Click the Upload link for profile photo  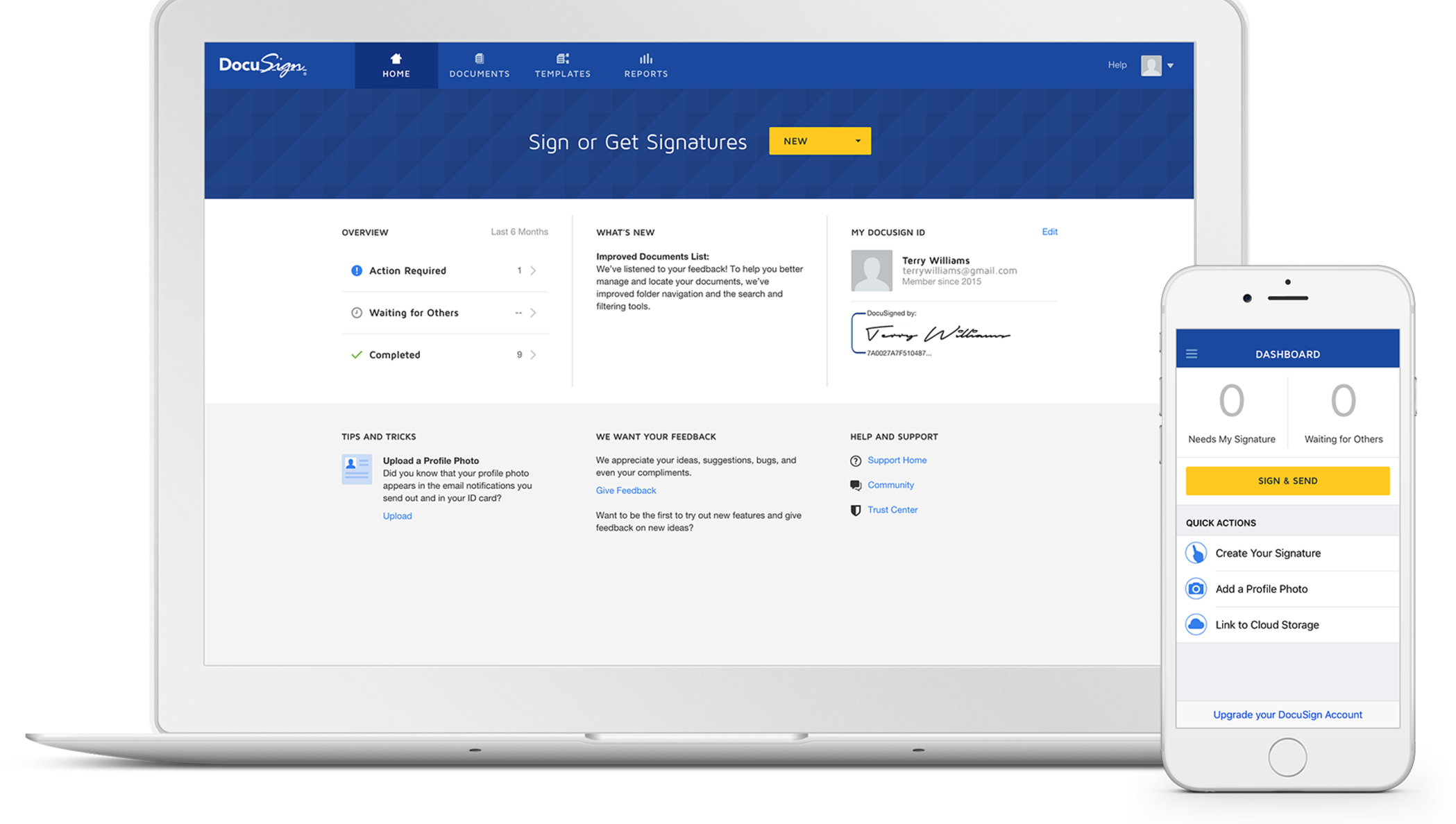point(397,516)
